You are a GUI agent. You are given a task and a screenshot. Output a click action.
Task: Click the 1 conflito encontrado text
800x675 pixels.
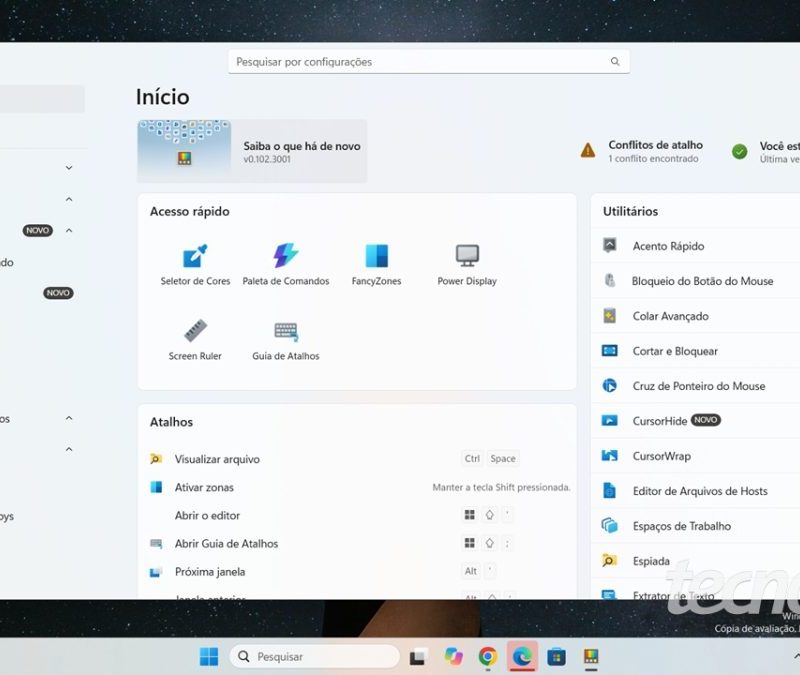[x=653, y=159]
